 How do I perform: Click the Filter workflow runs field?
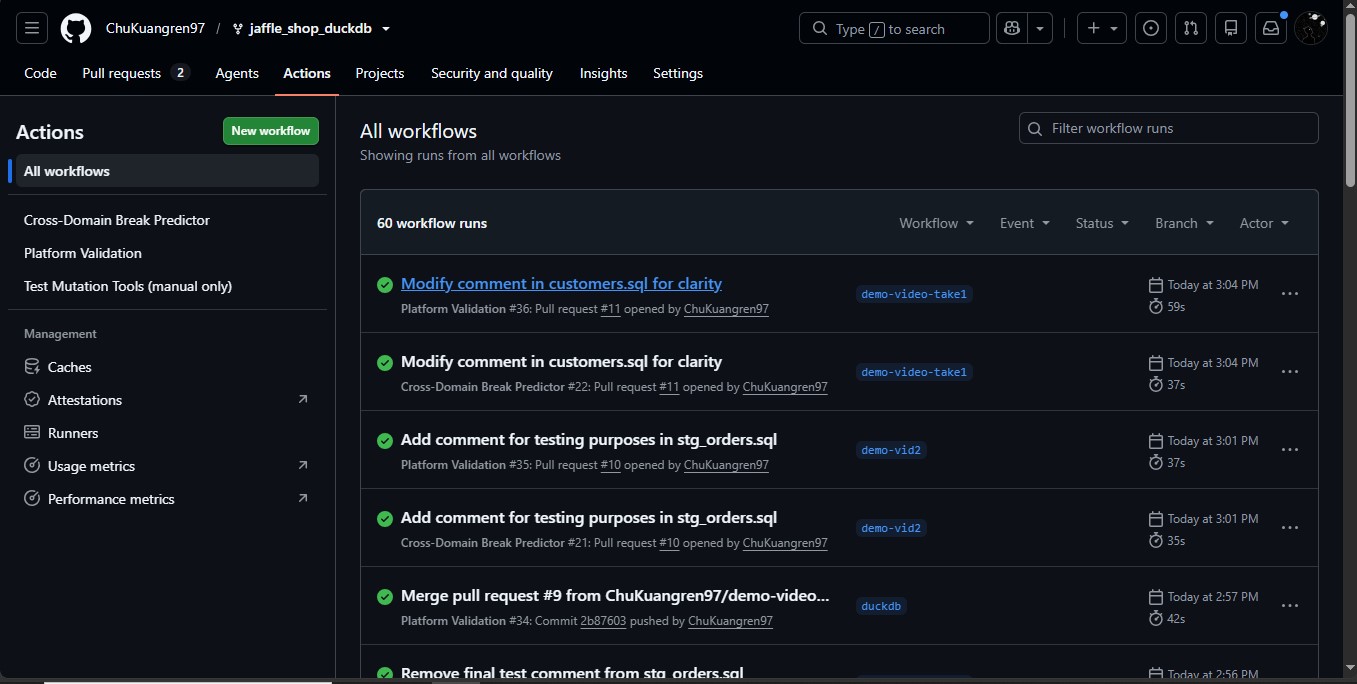tap(1168, 128)
